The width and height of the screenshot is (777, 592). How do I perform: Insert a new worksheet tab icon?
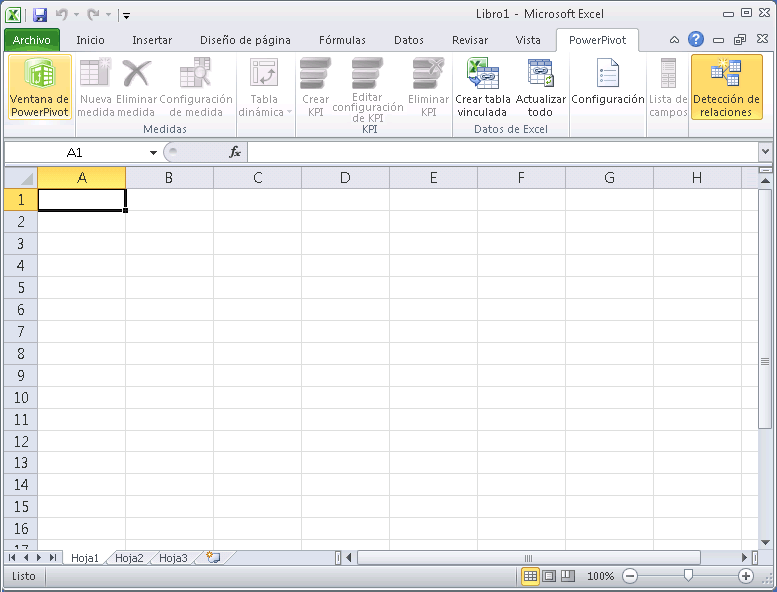click(x=213, y=557)
